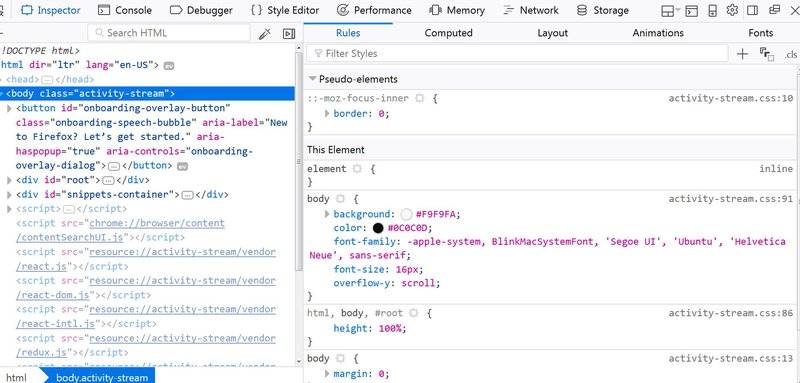Collapse the Pseudo-elements section
Screen dimensions: 800x383
pyautogui.click(x=312, y=79)
